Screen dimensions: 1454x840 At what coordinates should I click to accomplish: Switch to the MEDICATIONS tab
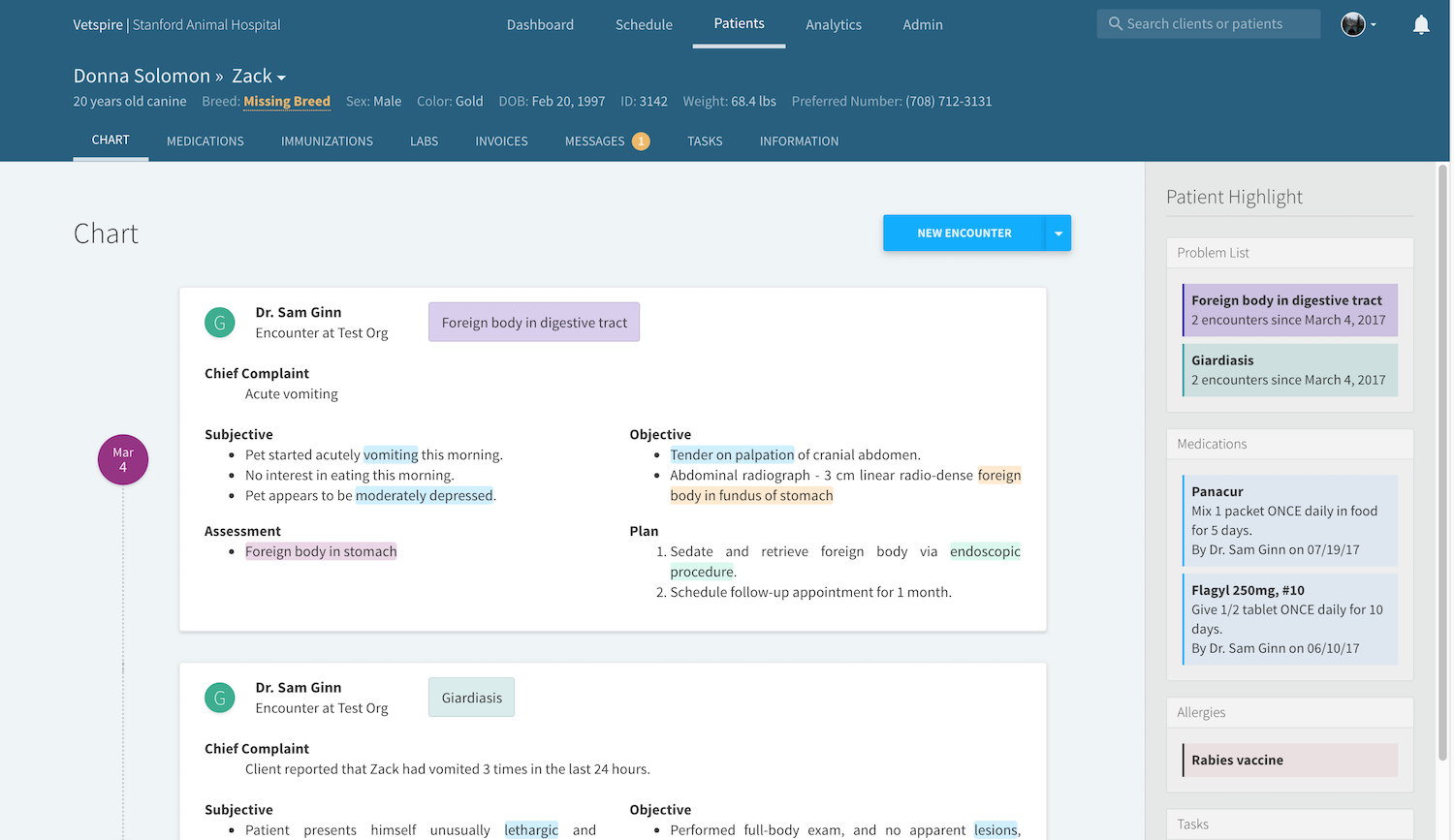point(205,140)
